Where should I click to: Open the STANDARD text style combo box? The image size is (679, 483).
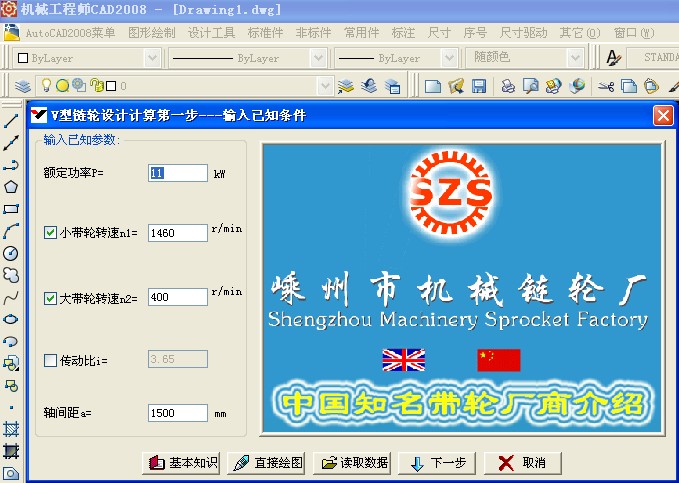click(x=653, y=58)
